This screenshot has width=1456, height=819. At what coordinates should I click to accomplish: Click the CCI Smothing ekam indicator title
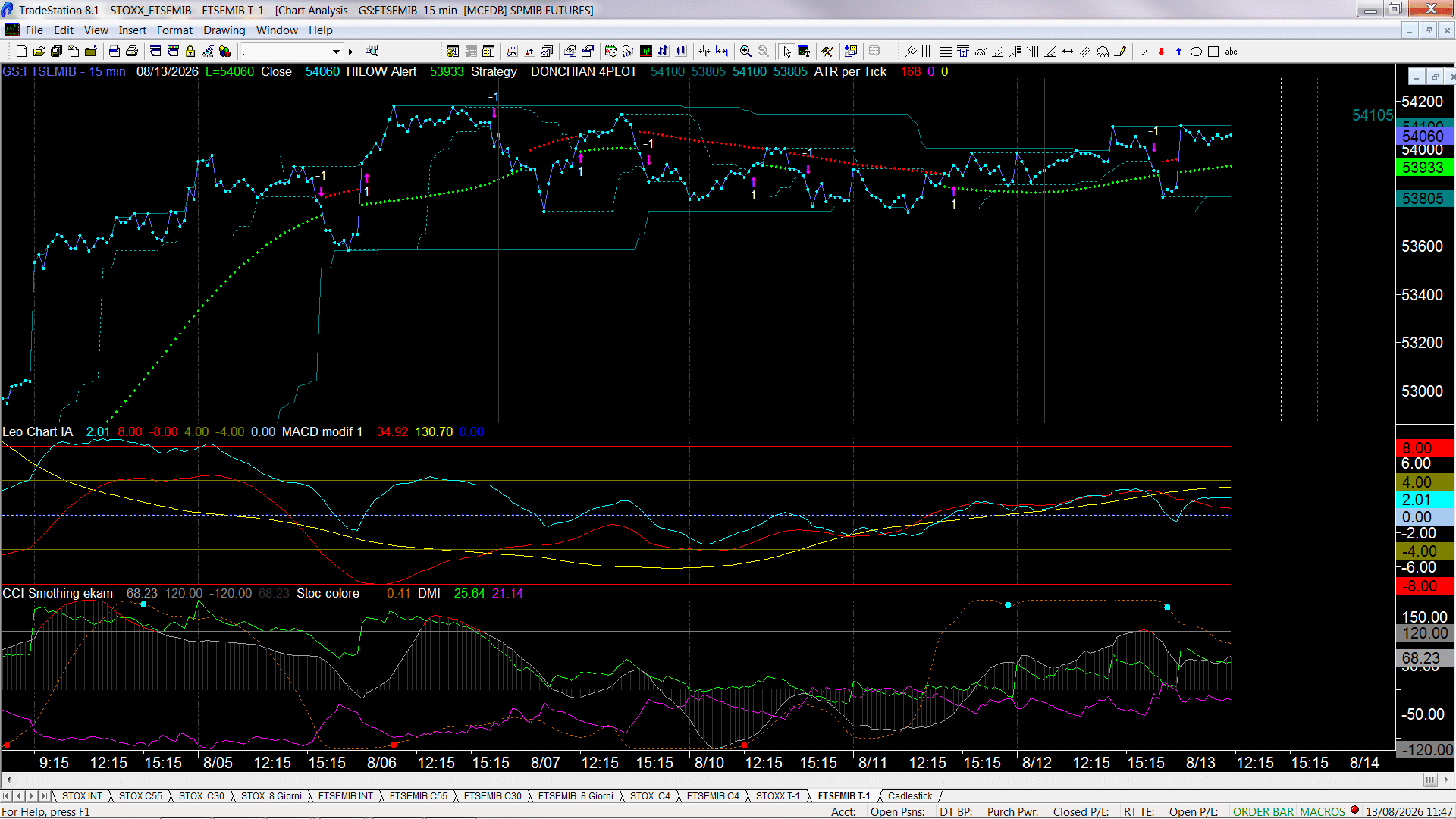coord(58,594)
